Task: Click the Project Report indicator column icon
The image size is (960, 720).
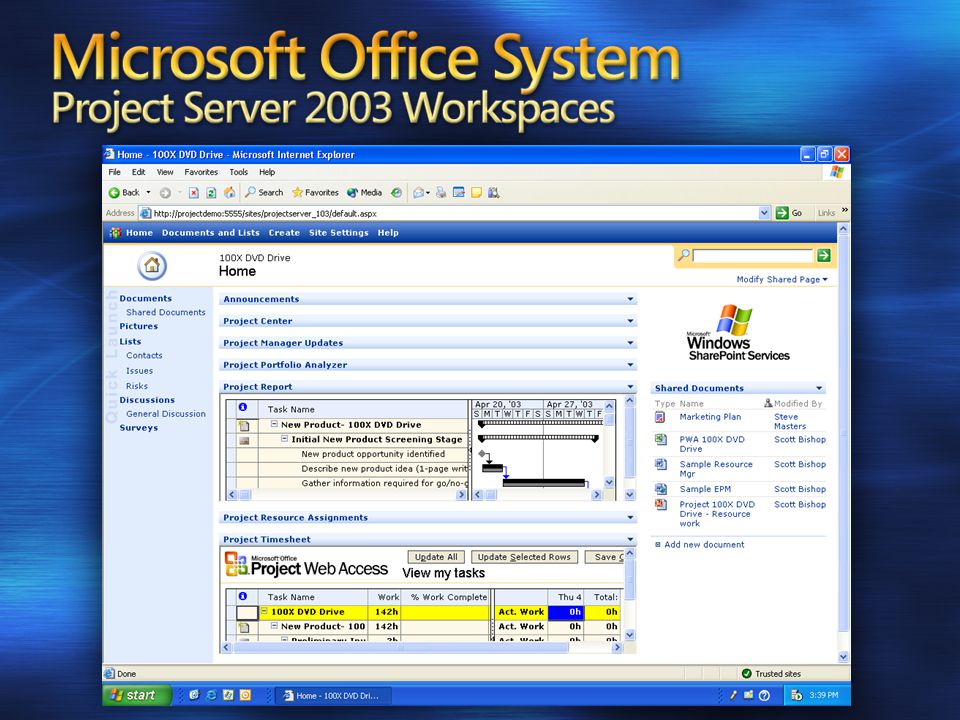Action: (243, 407)
